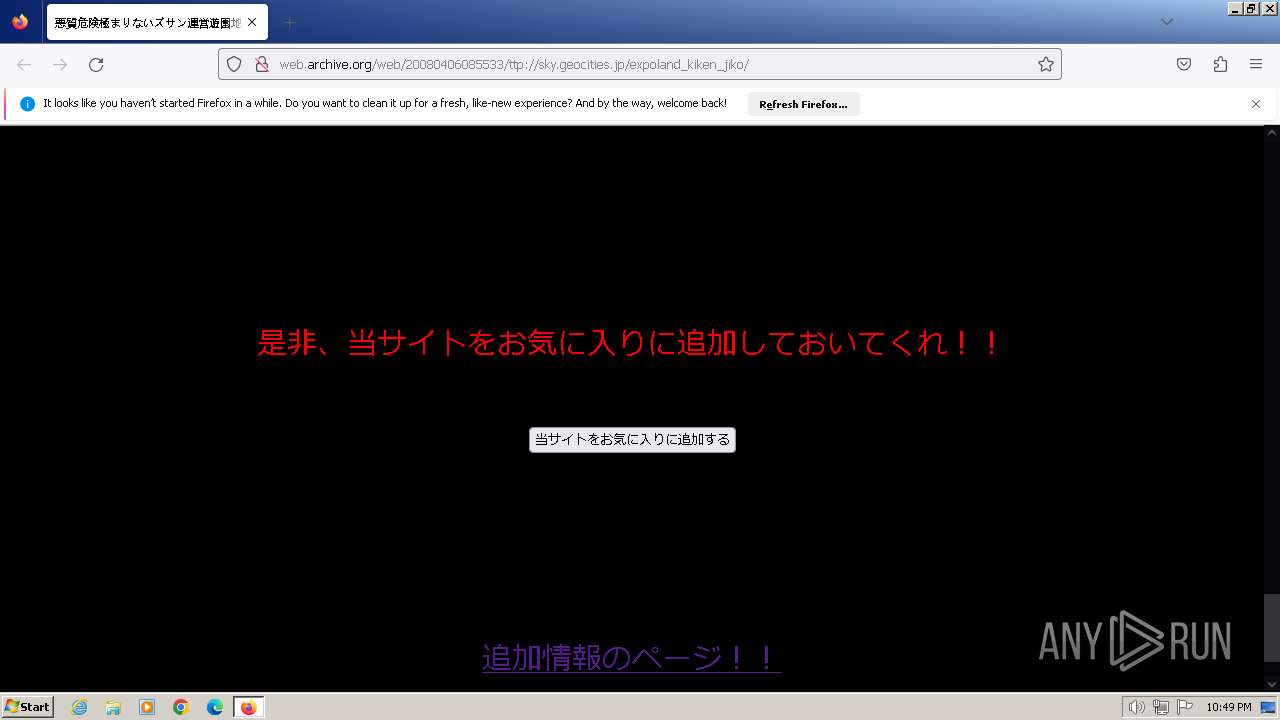Open volume control in system tray

1136,707
